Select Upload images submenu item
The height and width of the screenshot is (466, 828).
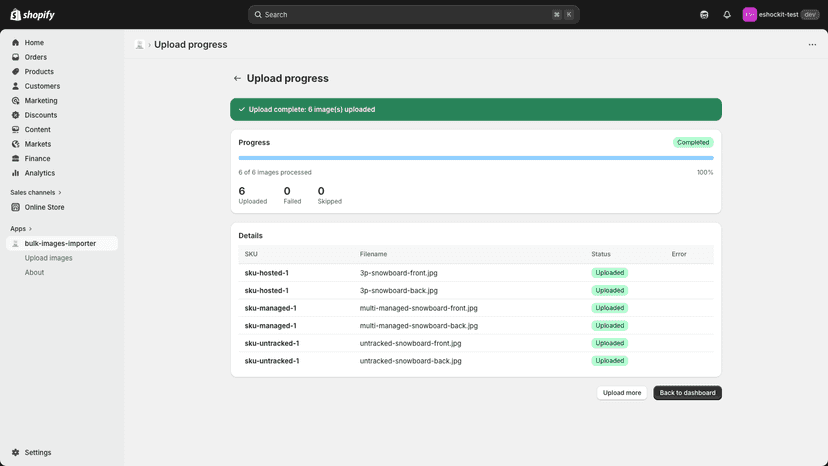49,258
